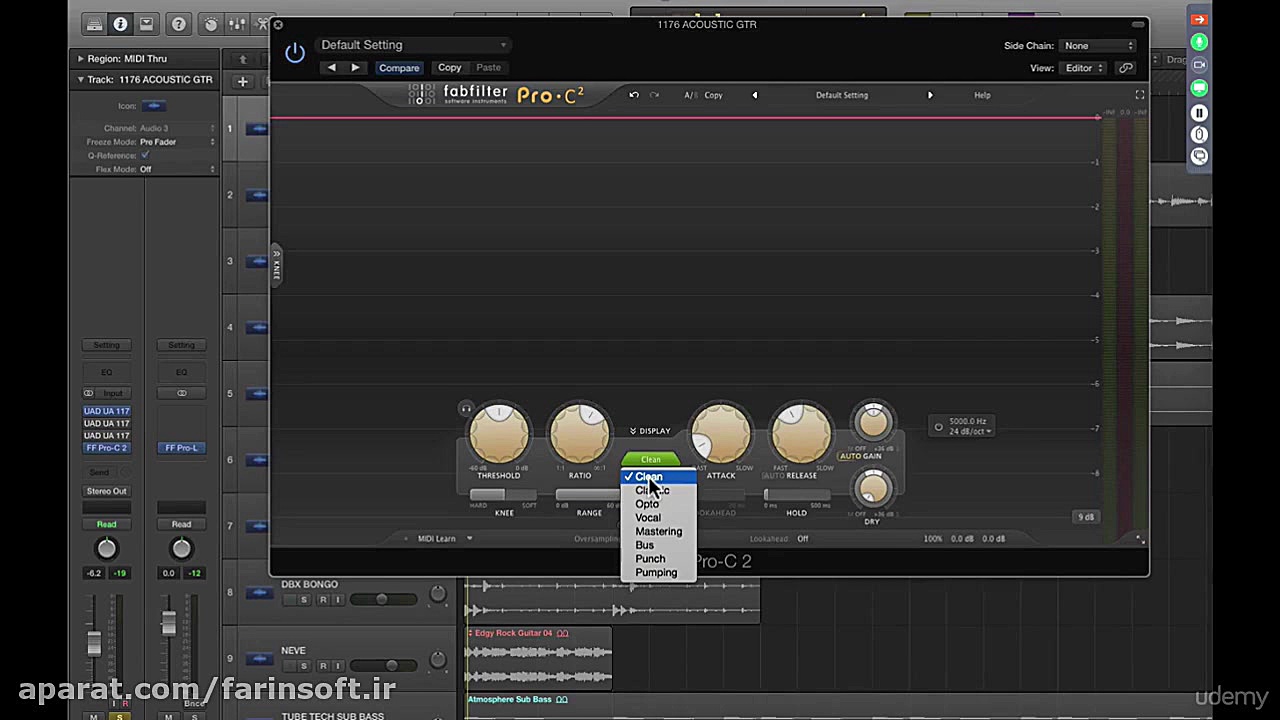Open the Flex Mode Off dropdown
Screen dimensions: 1280x720
pyautogui.click(x=177, y=169)
